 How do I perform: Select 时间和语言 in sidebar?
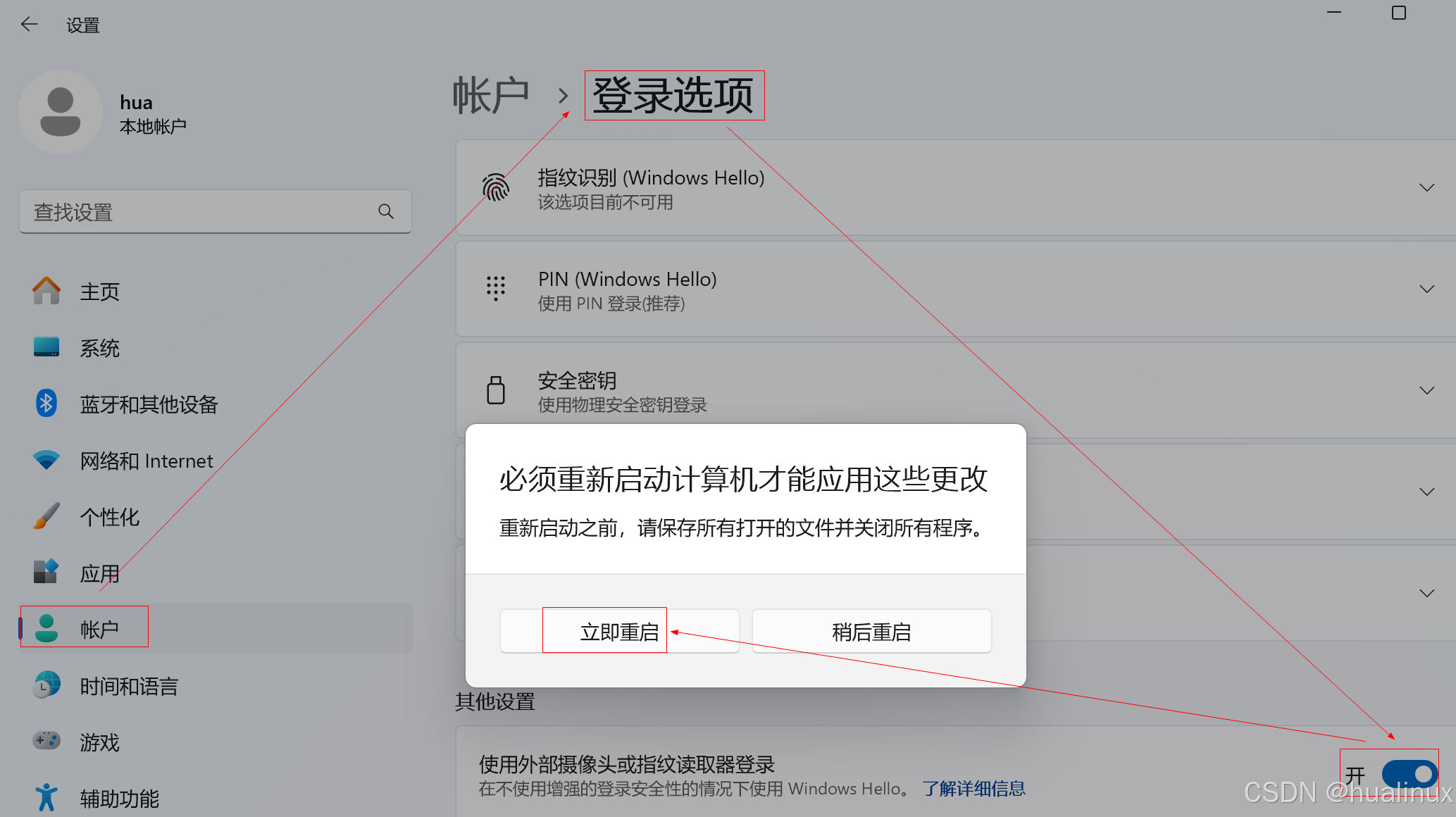point(129,686)
